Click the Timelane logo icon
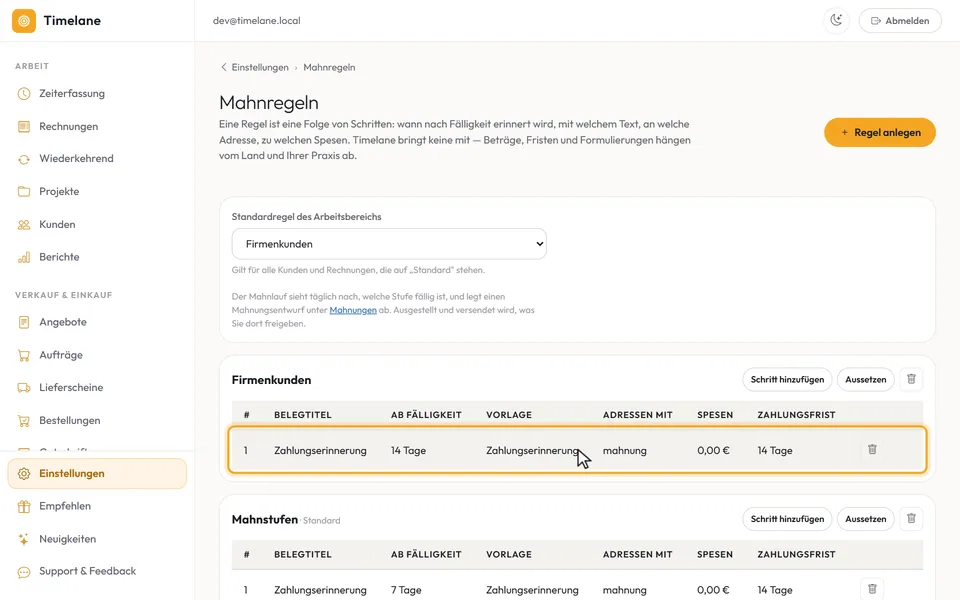The width and height of the screenshot is (960, 600). (x=24, y=21)
